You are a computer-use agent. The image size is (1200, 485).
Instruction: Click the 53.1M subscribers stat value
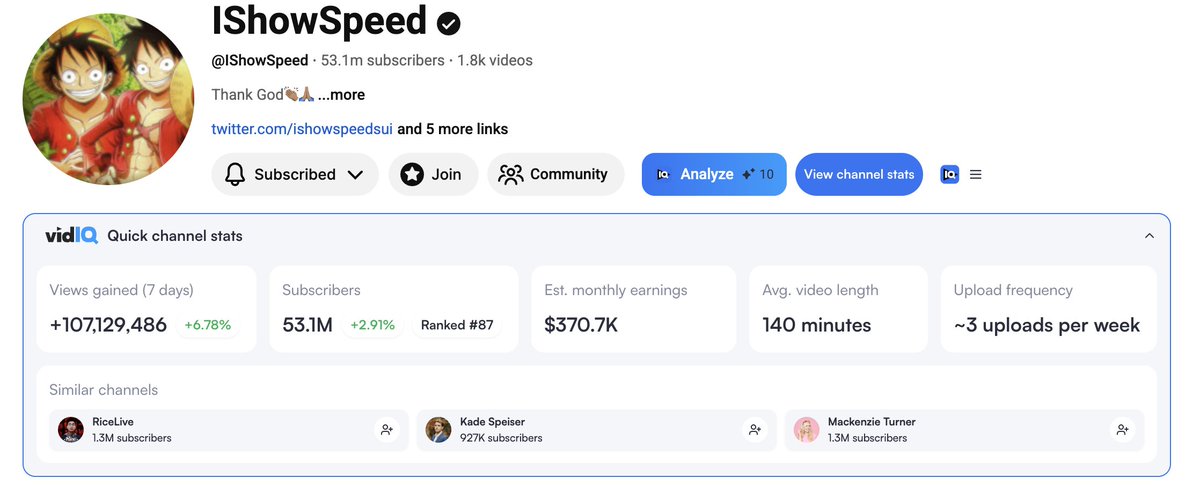pyautogui.click(x=307, y=325)
